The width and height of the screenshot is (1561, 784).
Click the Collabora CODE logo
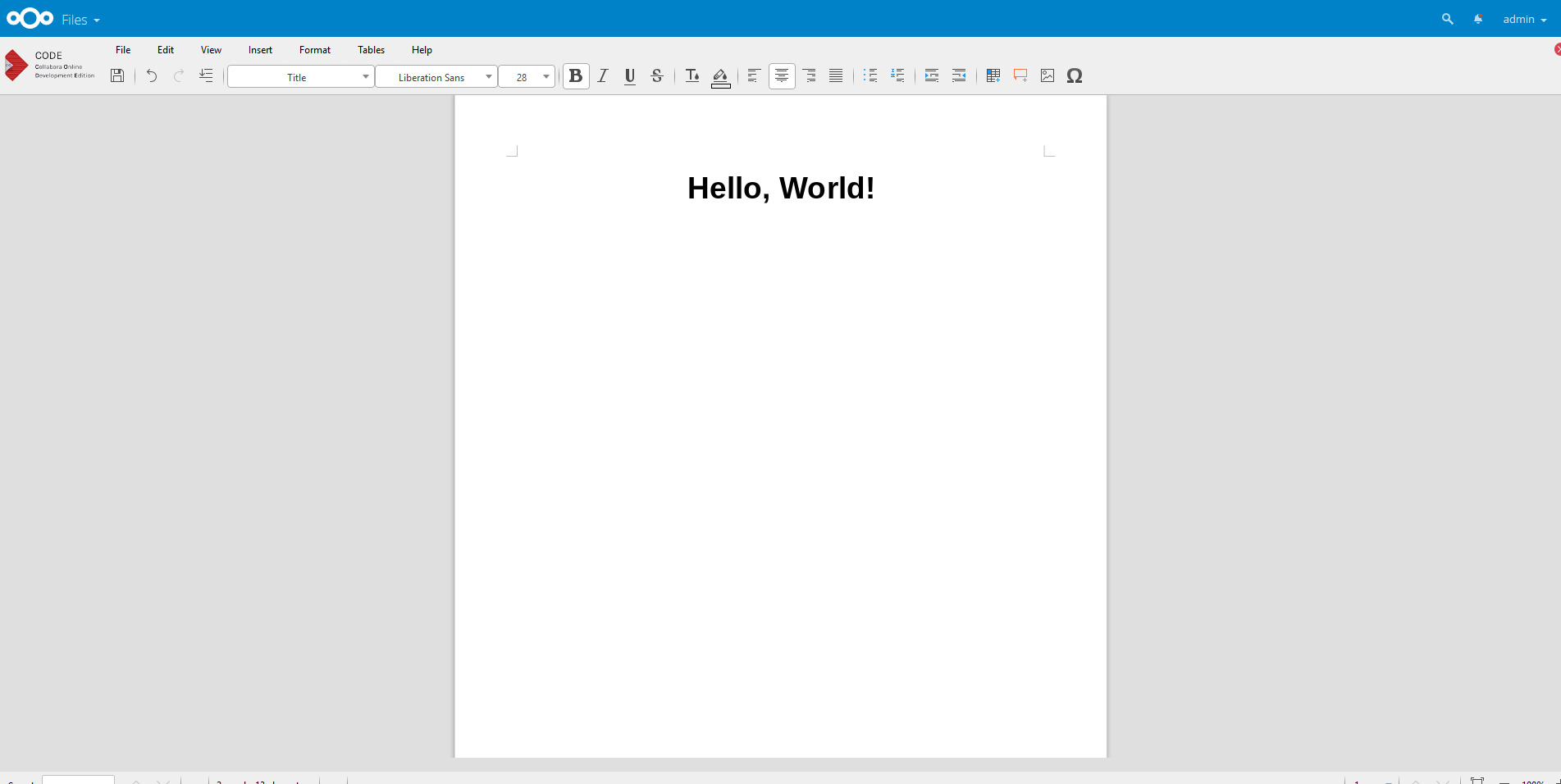pos(50,66)
